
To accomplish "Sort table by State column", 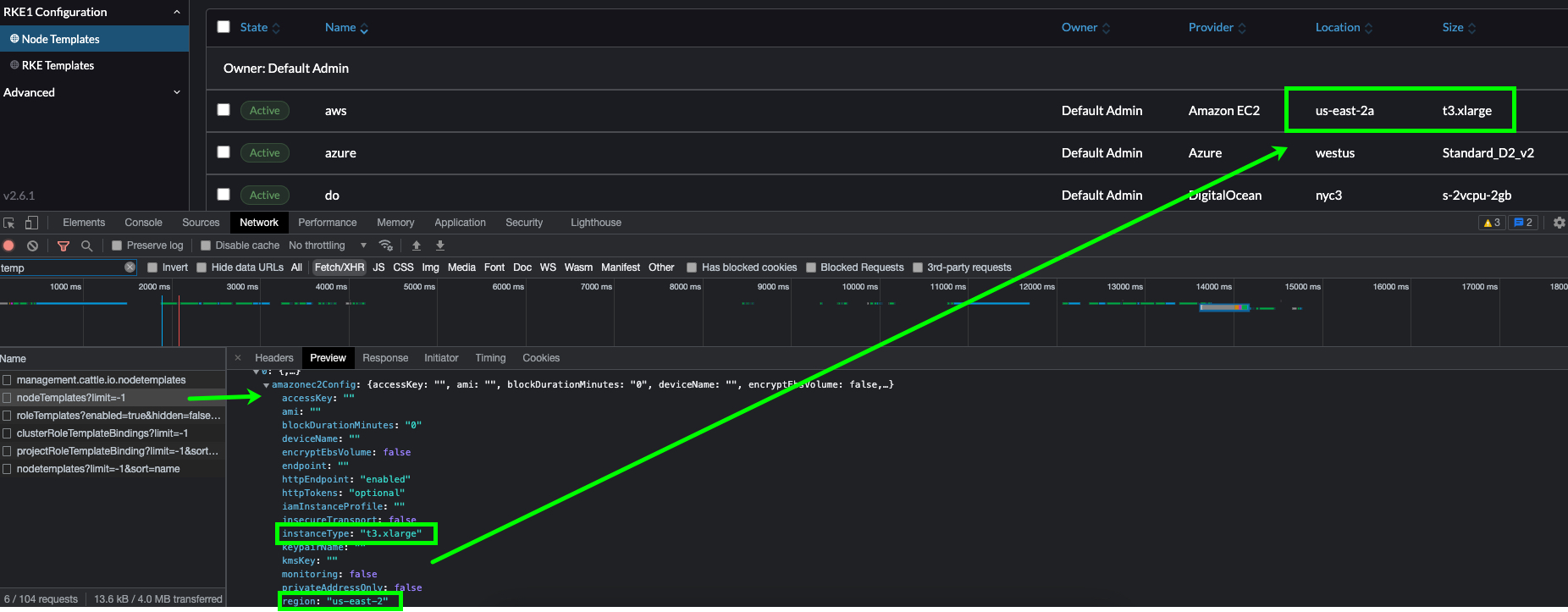I will click(x=260, y=28).
